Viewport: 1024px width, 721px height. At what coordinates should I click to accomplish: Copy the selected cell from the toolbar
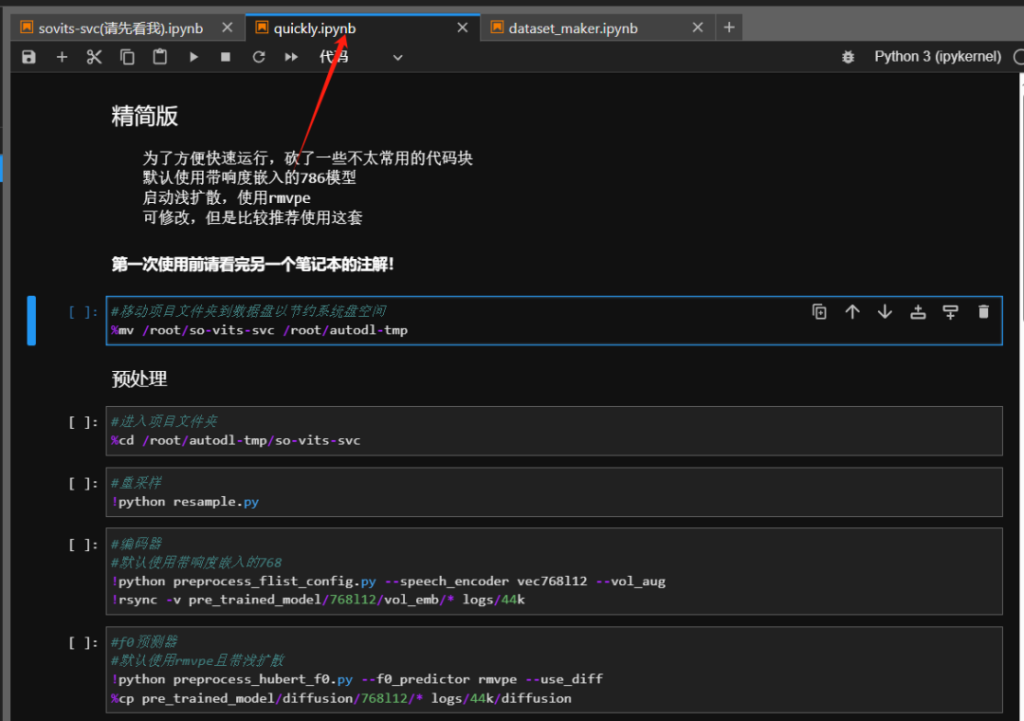127,57
